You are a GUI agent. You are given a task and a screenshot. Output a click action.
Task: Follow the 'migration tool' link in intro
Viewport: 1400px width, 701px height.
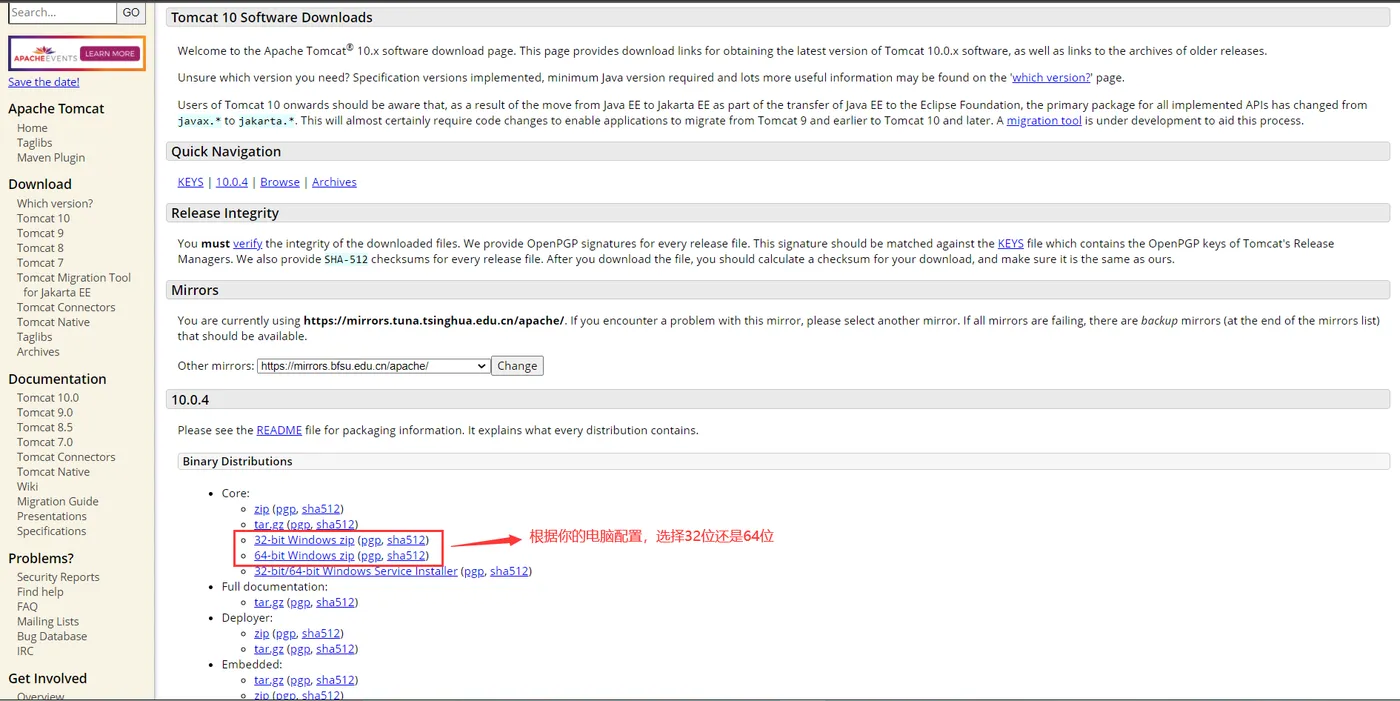click(x=1044, y=121)
